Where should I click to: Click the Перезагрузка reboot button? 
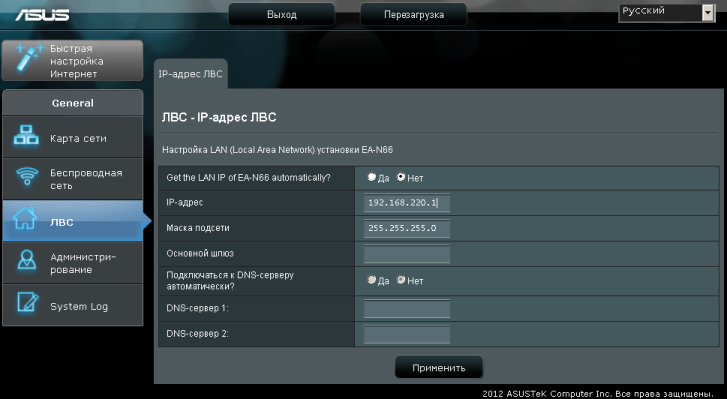pyautogui.click(x=414, y=14)
